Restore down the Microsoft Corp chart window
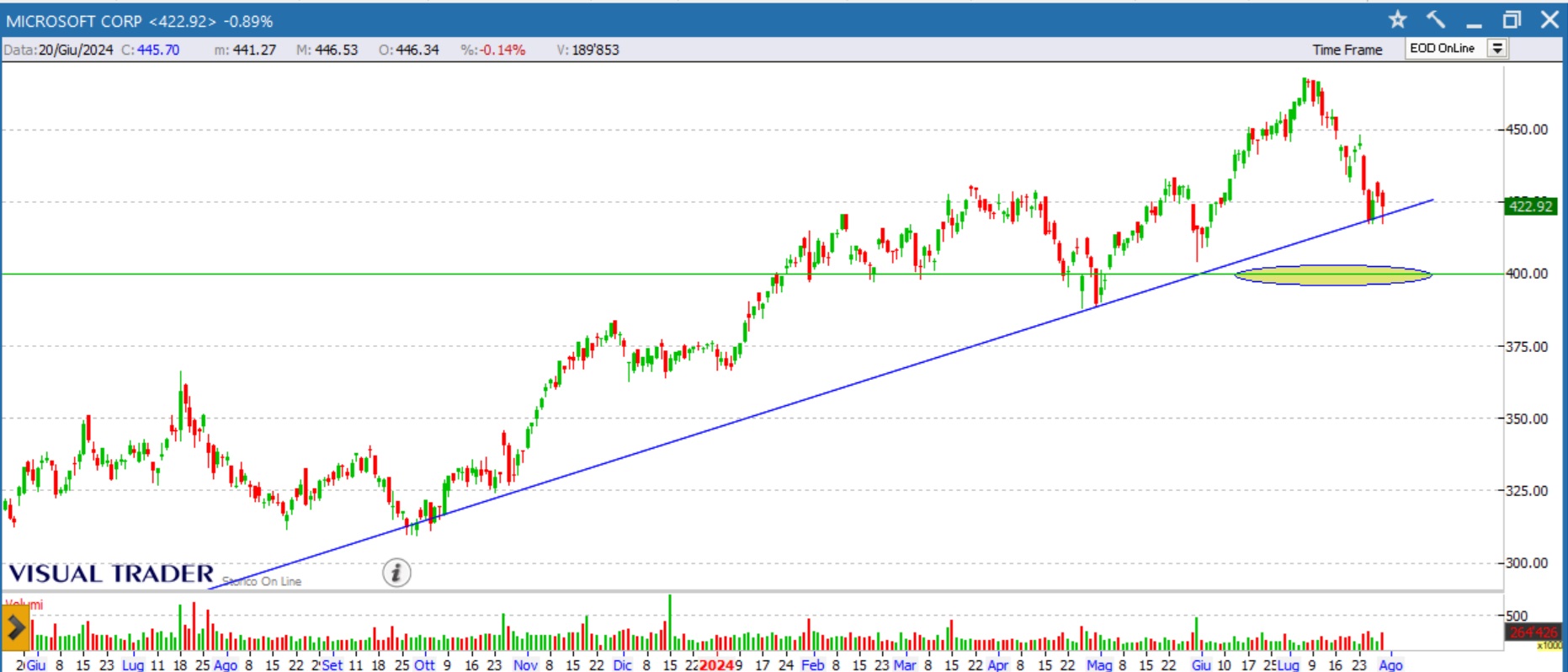Viewport: 1568px width, 672px height. coord(1512,19)
